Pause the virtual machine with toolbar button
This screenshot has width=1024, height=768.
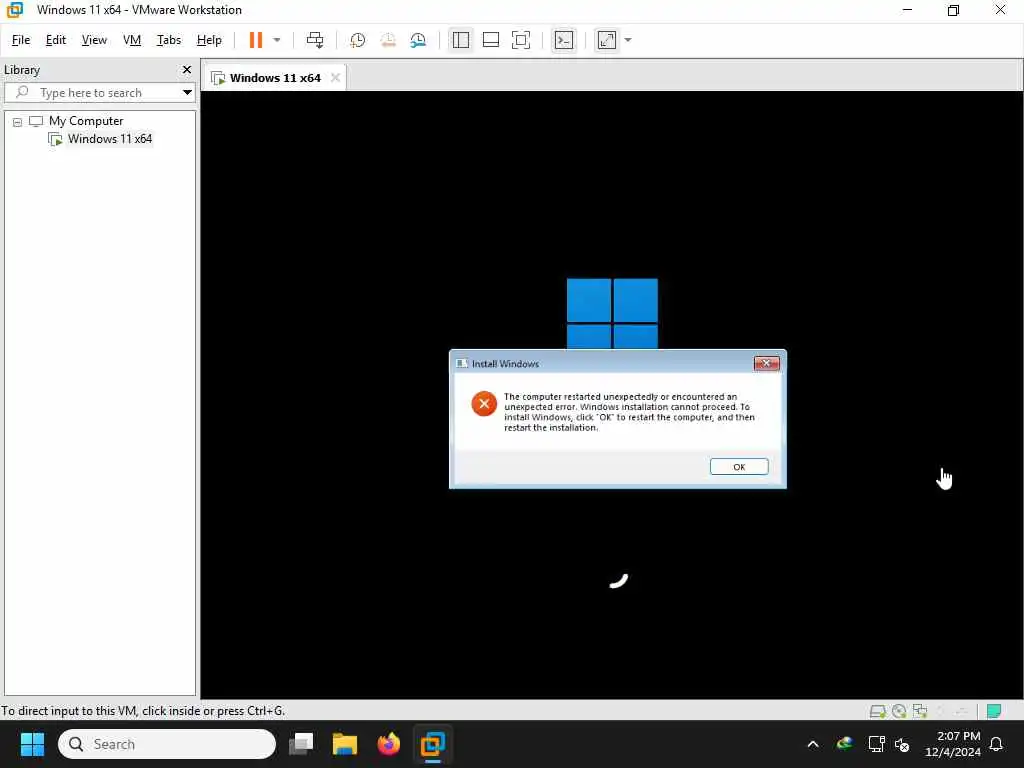pos(255,40)
